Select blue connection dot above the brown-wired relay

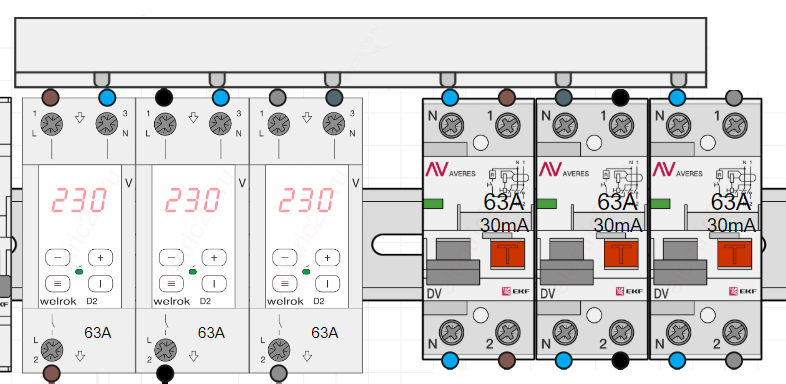(107, 97)
